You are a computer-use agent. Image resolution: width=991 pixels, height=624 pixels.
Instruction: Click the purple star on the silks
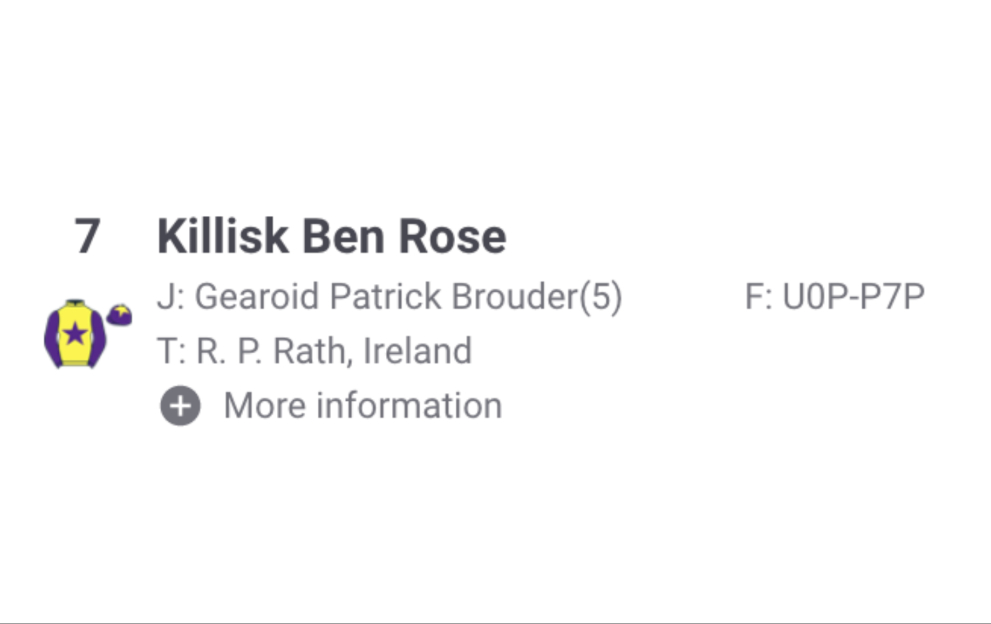[x=74, y=333]
